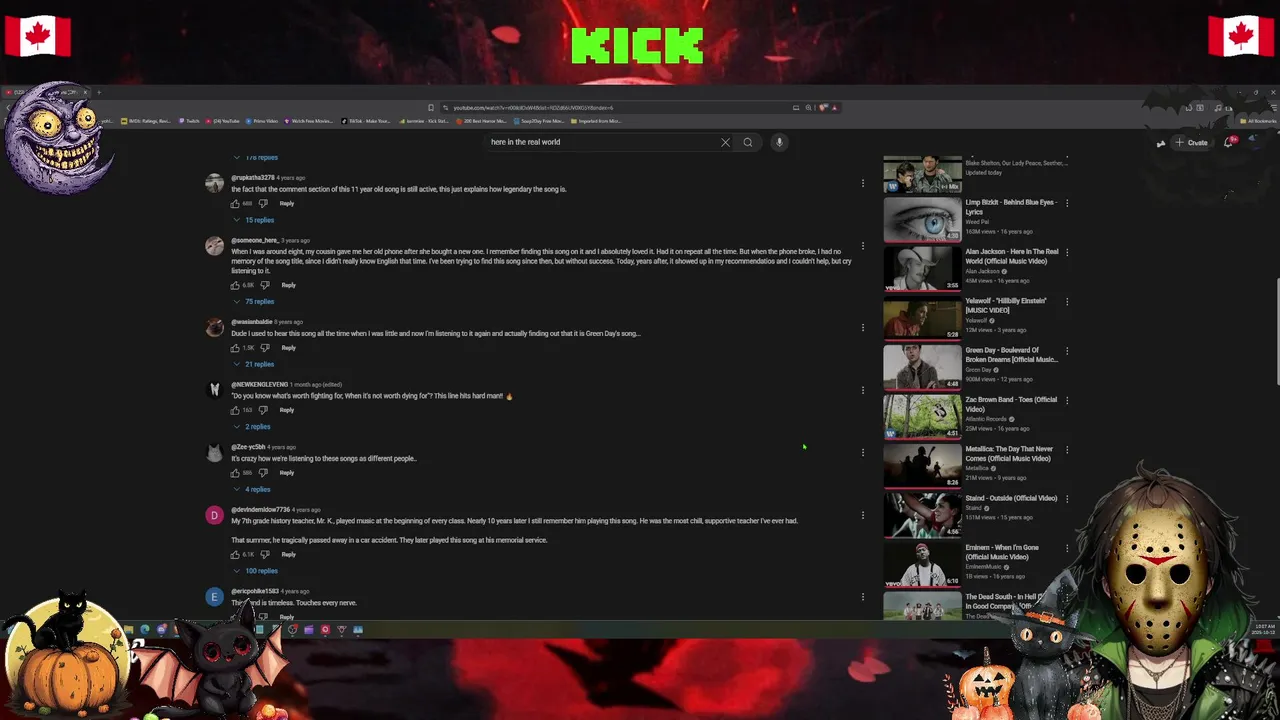The image size is (1280, 720).
Task: Click the browser address bar URL
Action: 533,108
